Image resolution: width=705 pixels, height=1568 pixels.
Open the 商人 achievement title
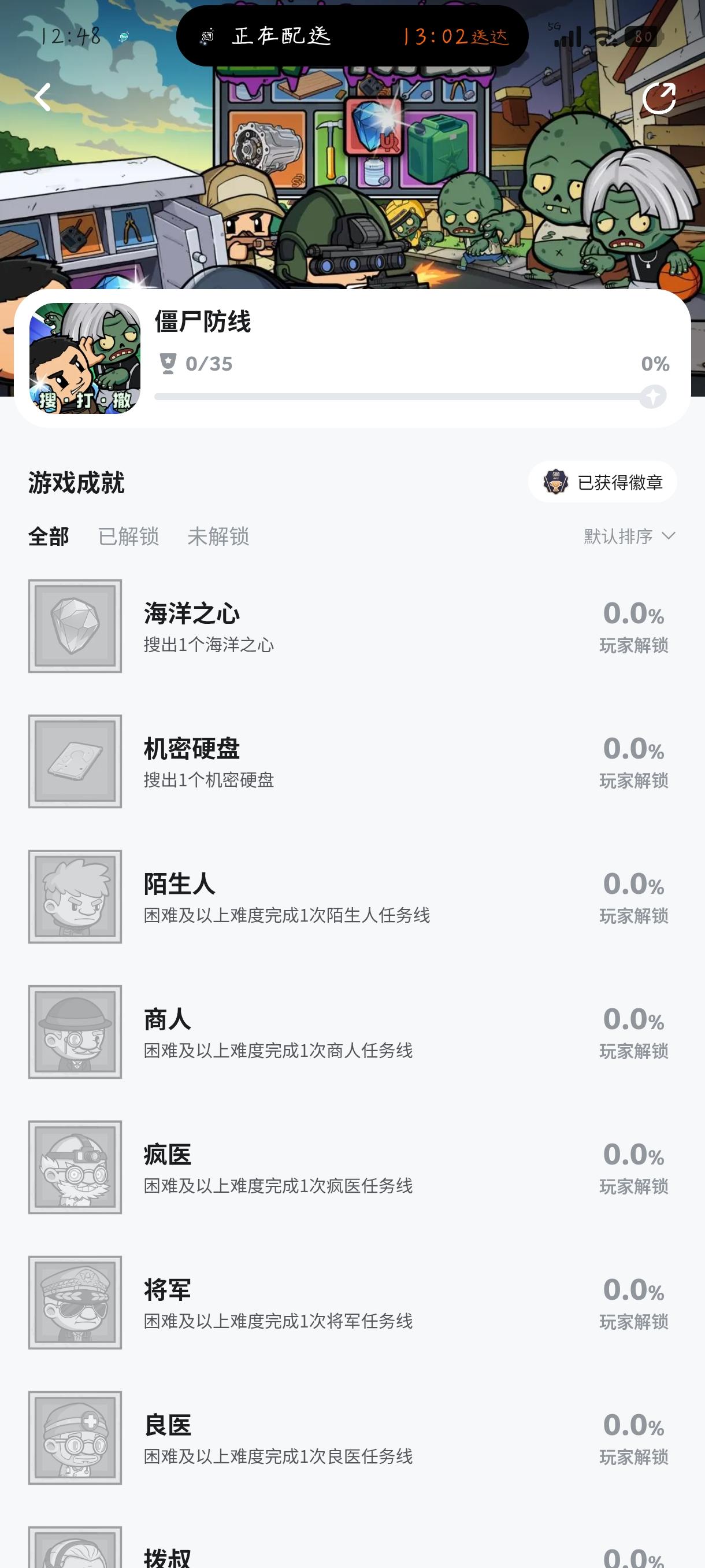(167, 1019)
